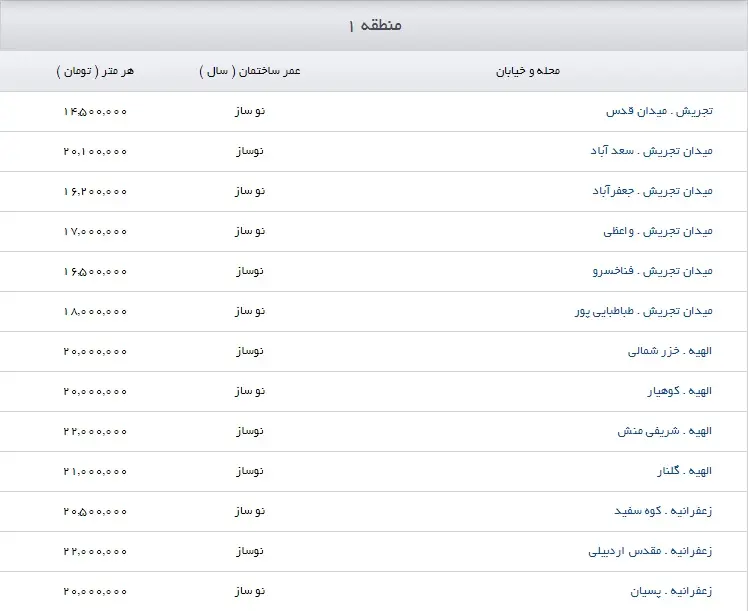Open the 'تجریش . میدان قدس' entry

click(x=659, y=111)
